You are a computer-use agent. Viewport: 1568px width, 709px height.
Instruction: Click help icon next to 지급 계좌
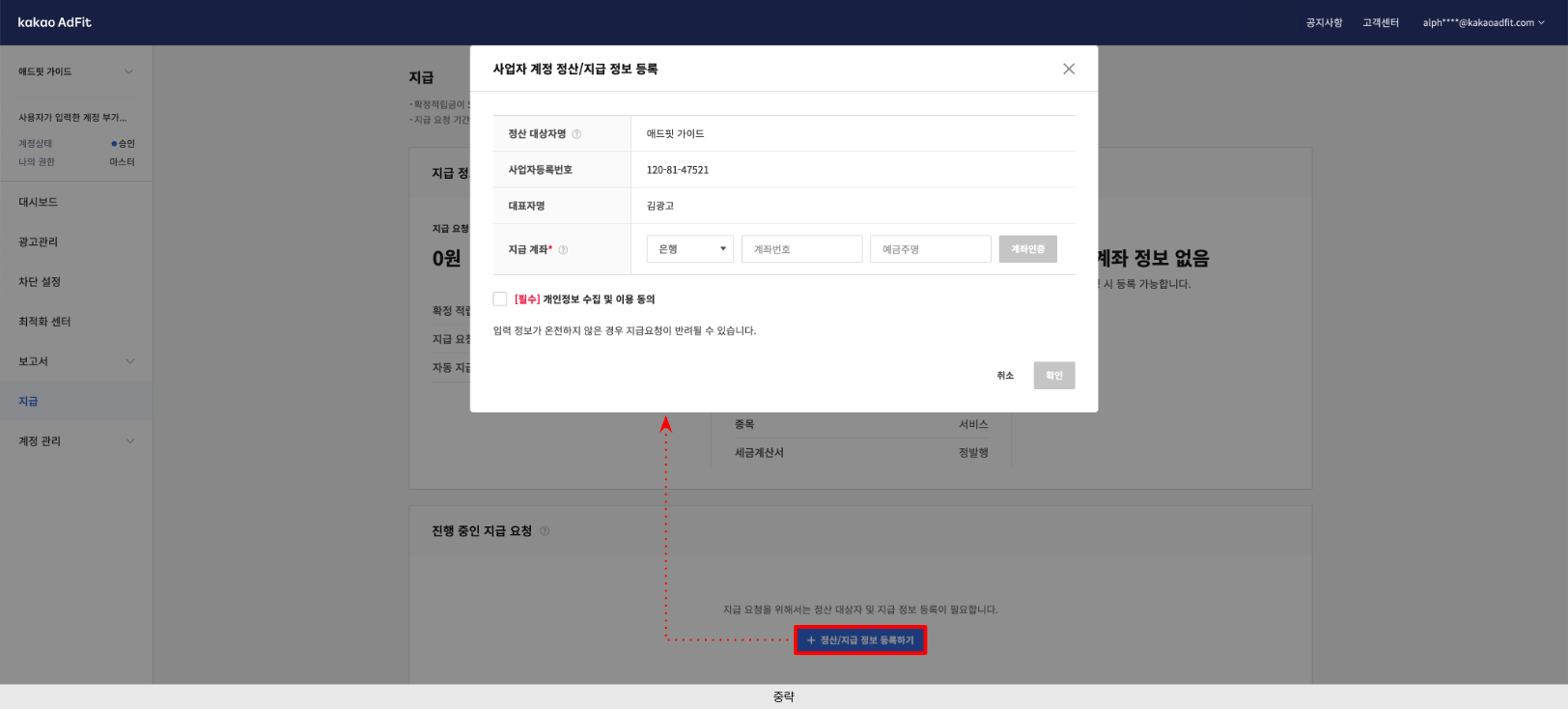click(x=563, y=250)
